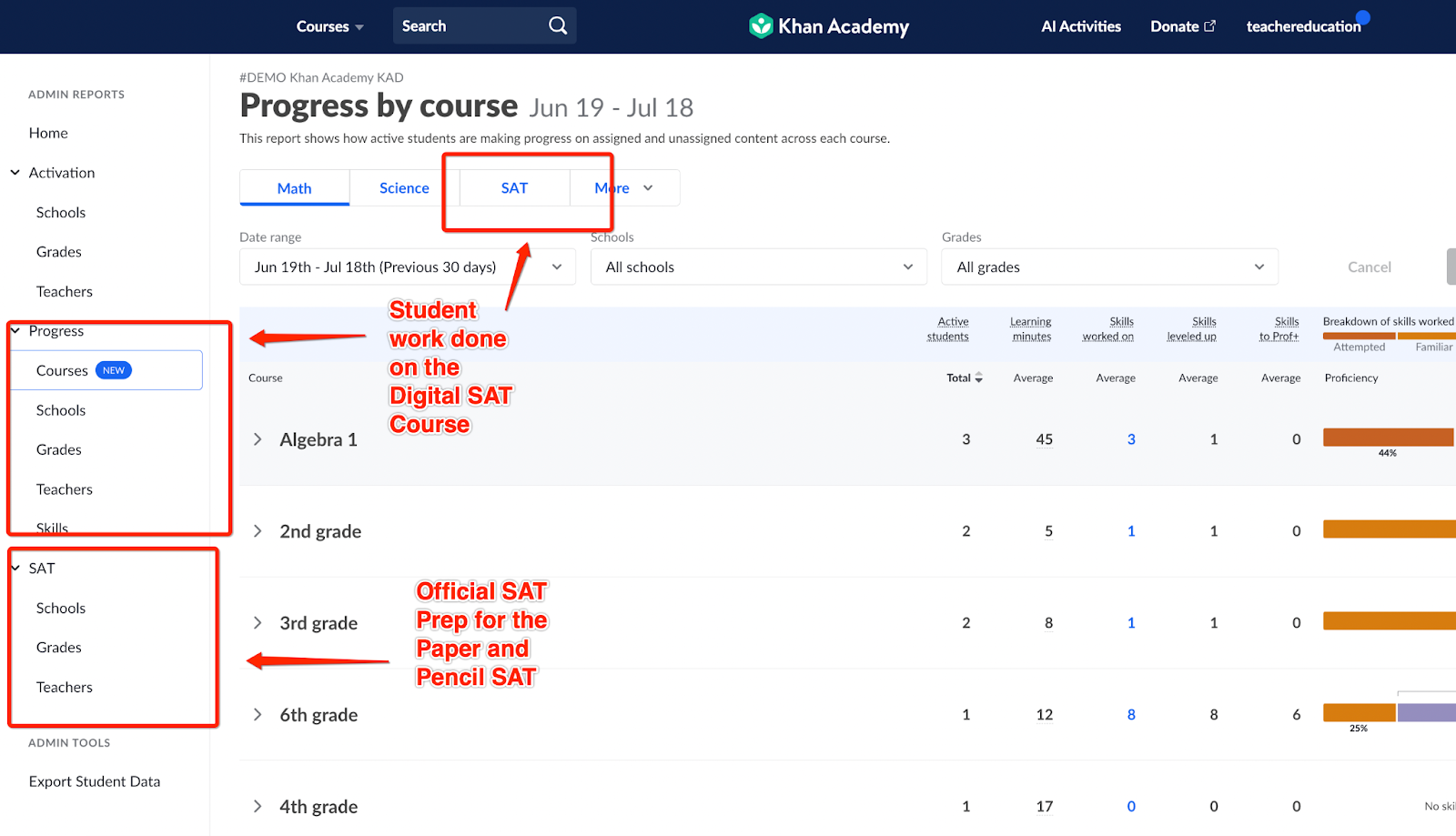Image resolution: width=1456 pixels, height=836 pixels.
Task: Click the external-link icon next to Donate
Action: [1208, 26]
